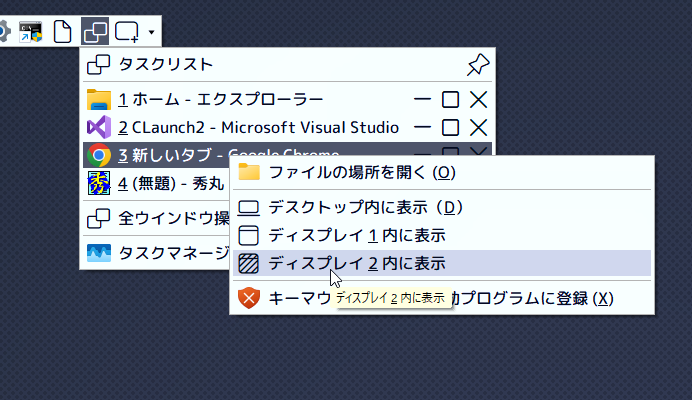Image resolution: width=692 pixels, height=400 pixels.
Task: Click the red shield X icon
Action: click(248, 298)
